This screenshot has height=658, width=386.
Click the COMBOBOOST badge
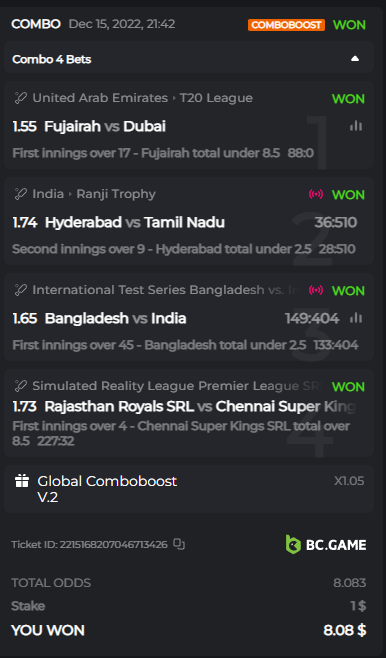(286, 25)
